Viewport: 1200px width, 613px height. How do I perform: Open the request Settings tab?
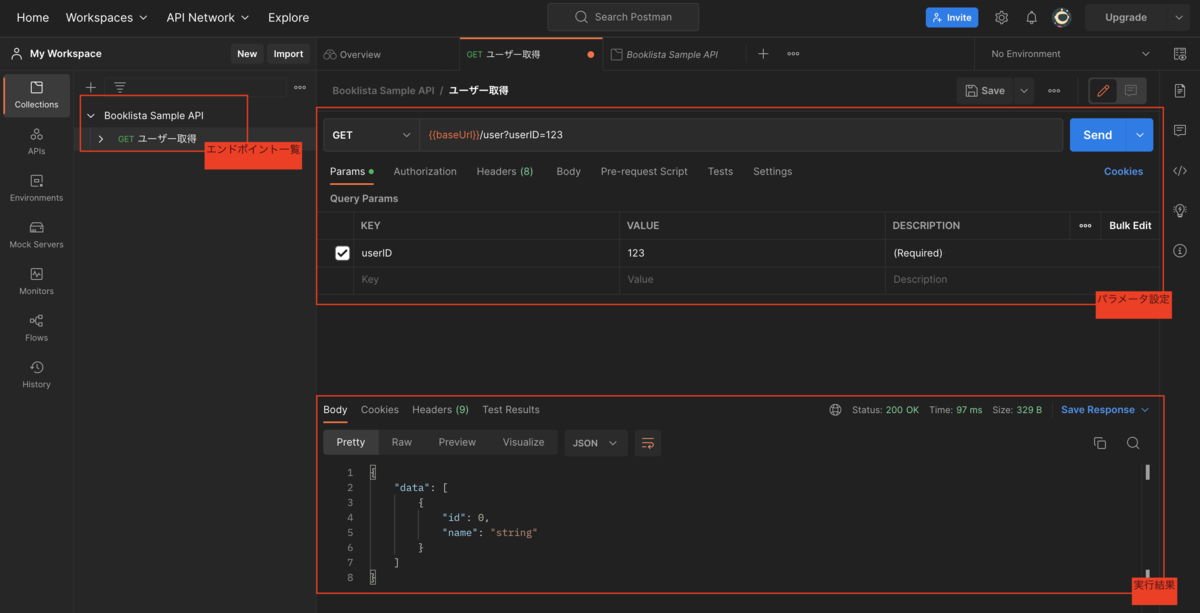point(772,172)
